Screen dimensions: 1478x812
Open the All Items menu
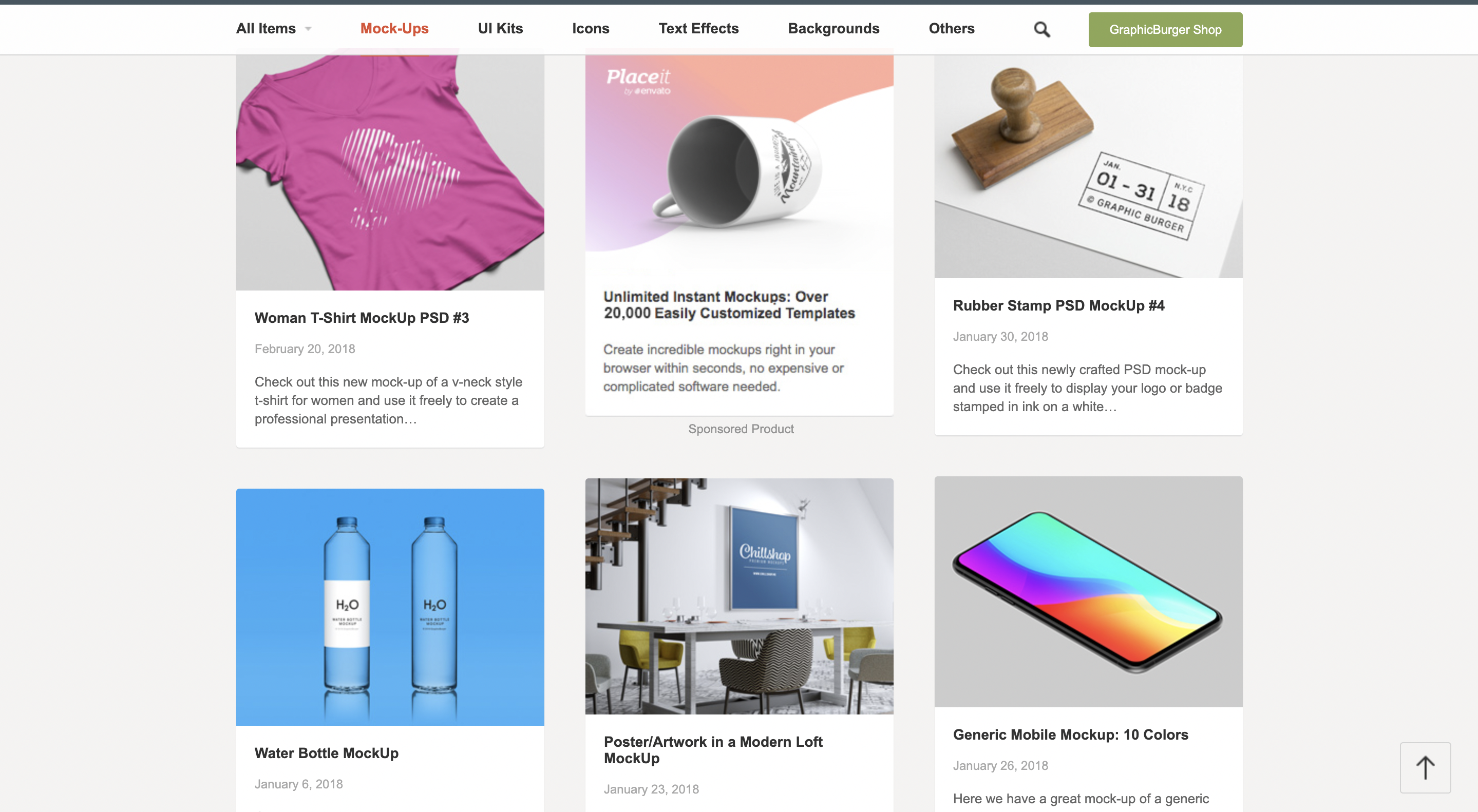point(266,29)
